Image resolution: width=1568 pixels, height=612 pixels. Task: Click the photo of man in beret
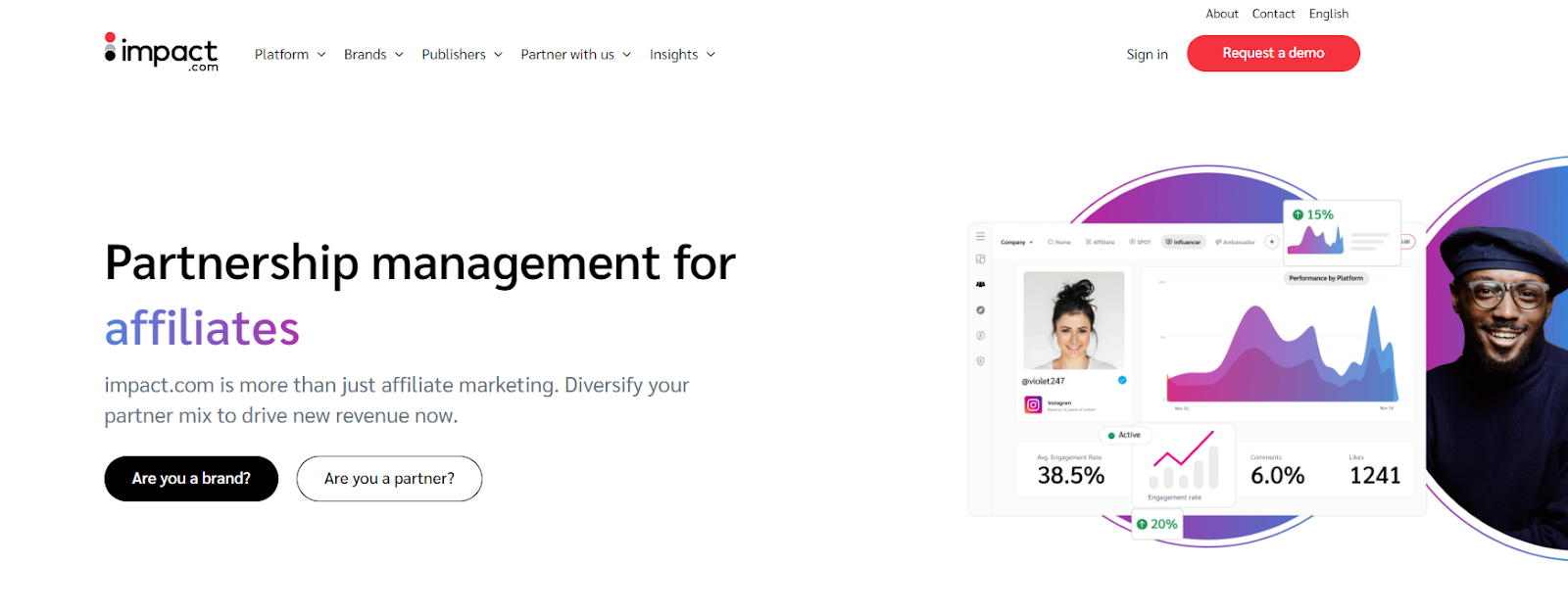click(1499, 387)
